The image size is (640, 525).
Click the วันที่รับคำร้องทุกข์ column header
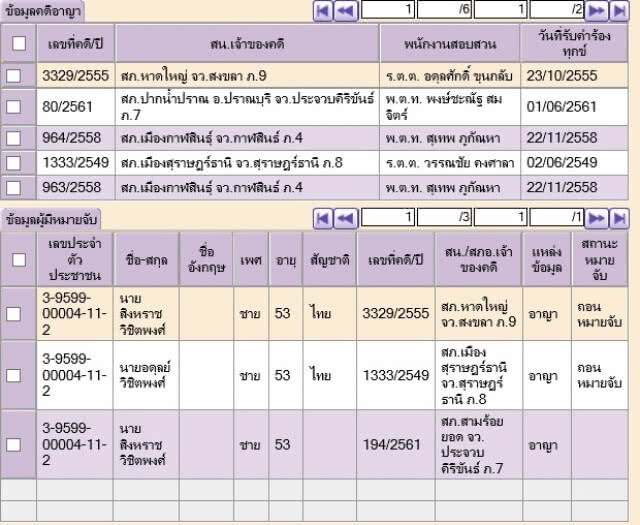click(x=574, y=43)
